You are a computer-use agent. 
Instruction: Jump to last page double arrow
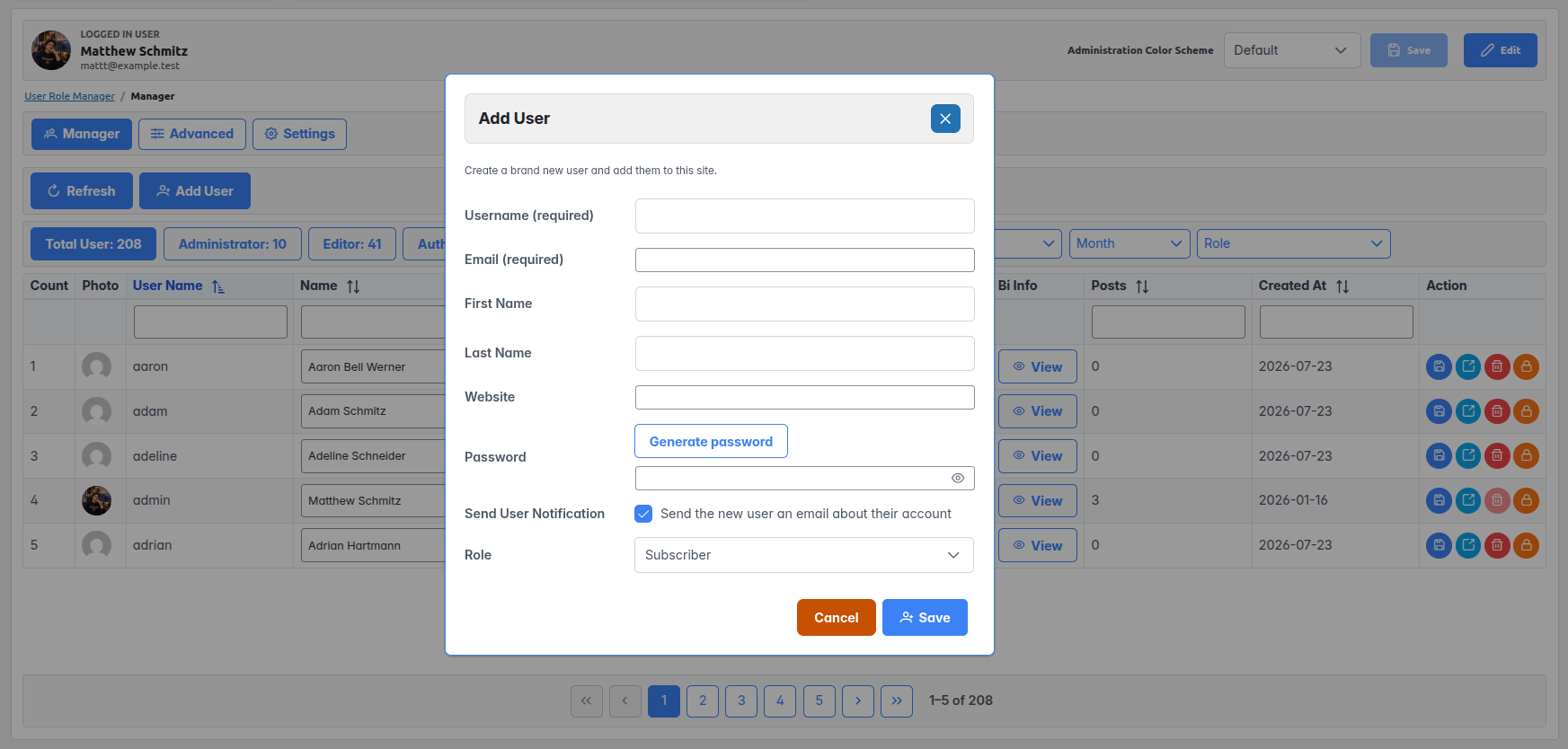pyautogui.click(x=897, y=701)
